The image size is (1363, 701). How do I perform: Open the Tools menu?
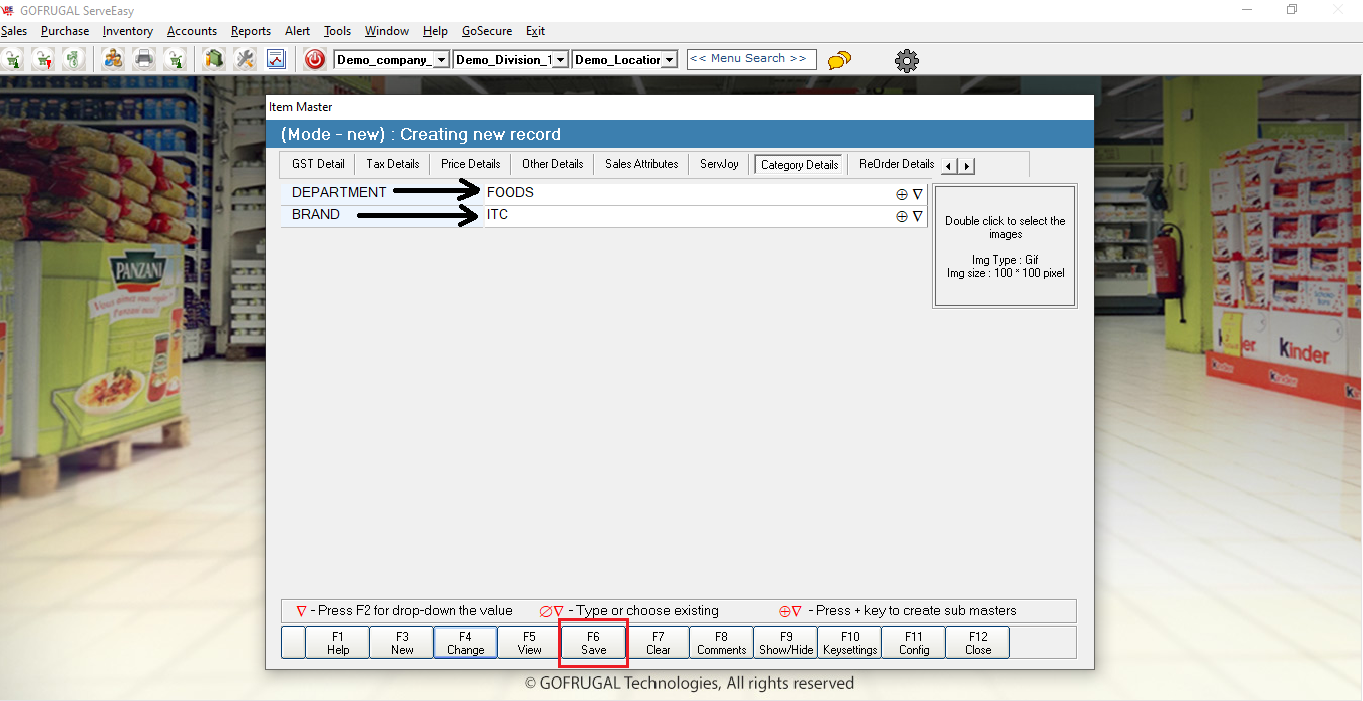[338, 31]
